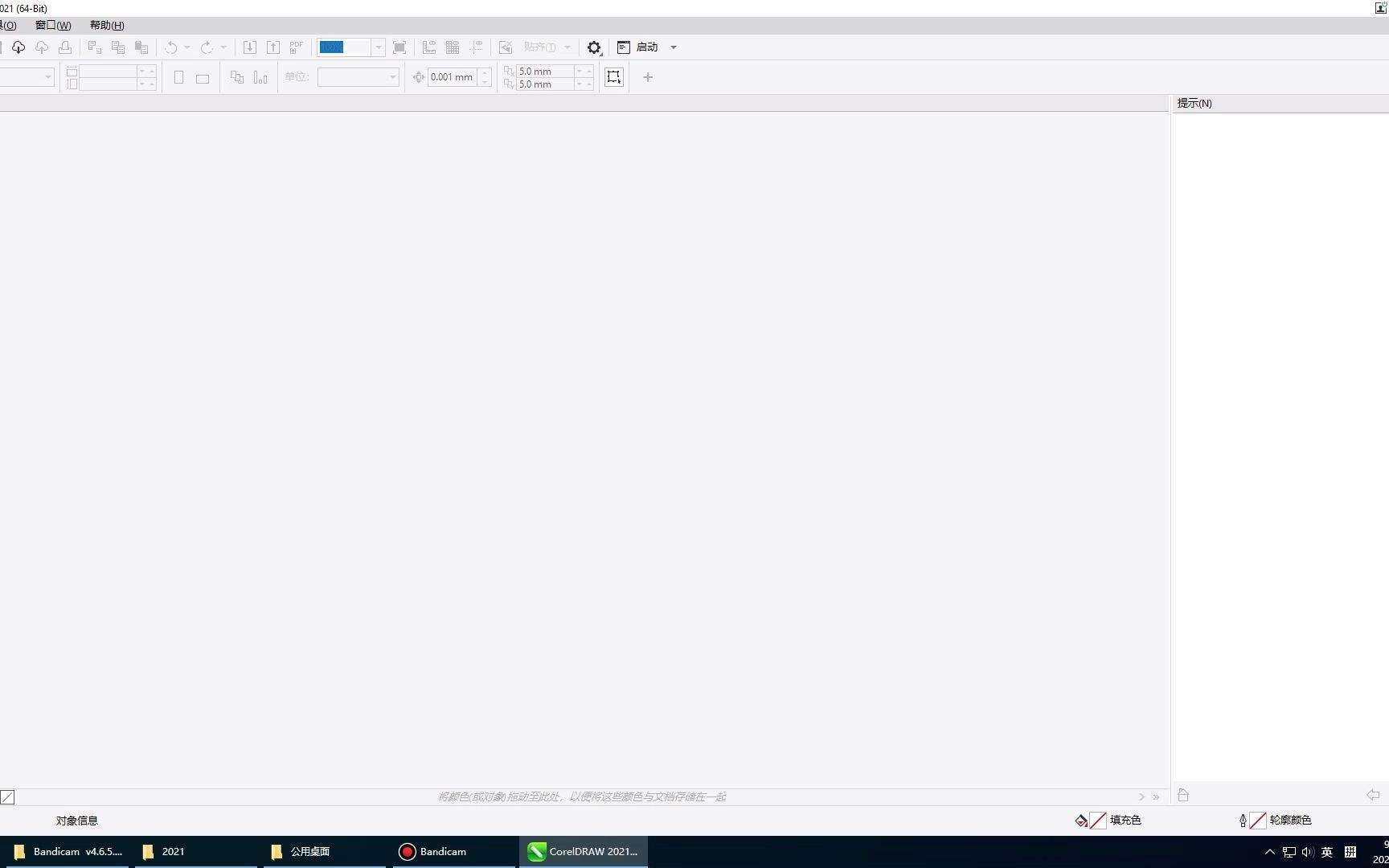1389x868 pixels.
Task: Open the Options gear icon
Action: (x=594, y=47)
